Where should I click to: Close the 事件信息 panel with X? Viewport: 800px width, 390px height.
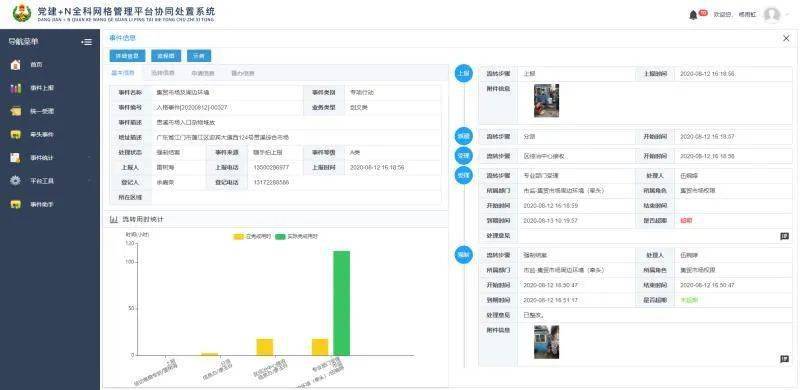[786, 38]
